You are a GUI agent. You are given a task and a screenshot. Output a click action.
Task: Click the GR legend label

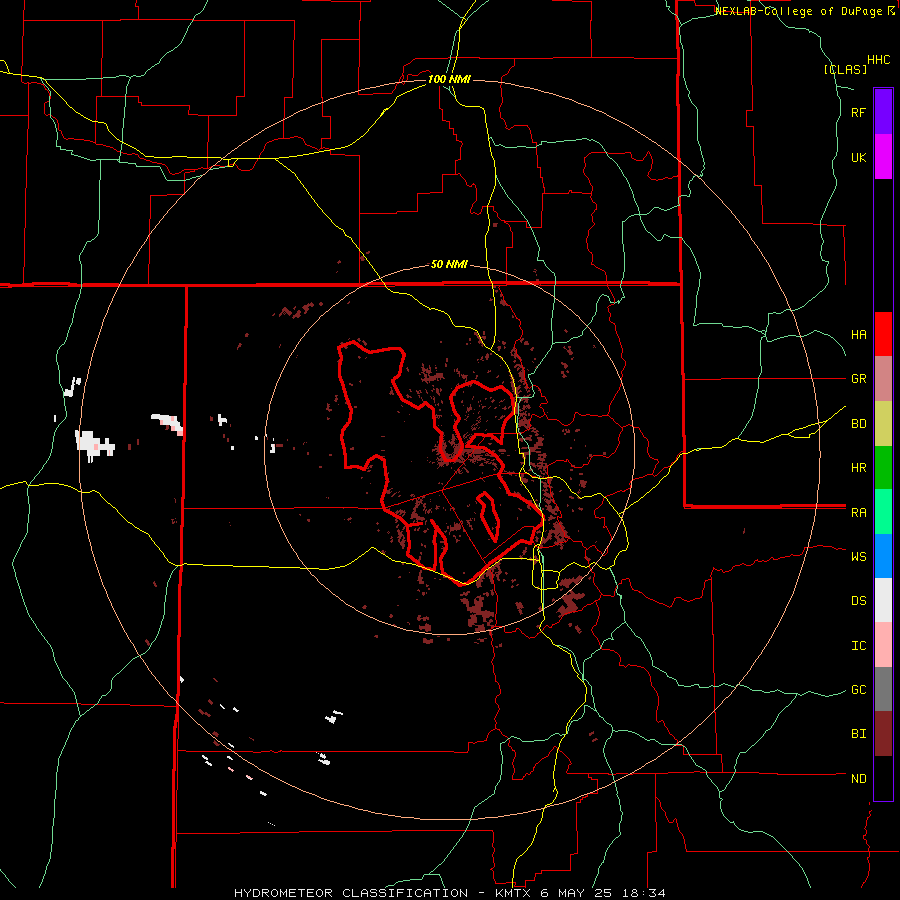(x=859, y=379)
